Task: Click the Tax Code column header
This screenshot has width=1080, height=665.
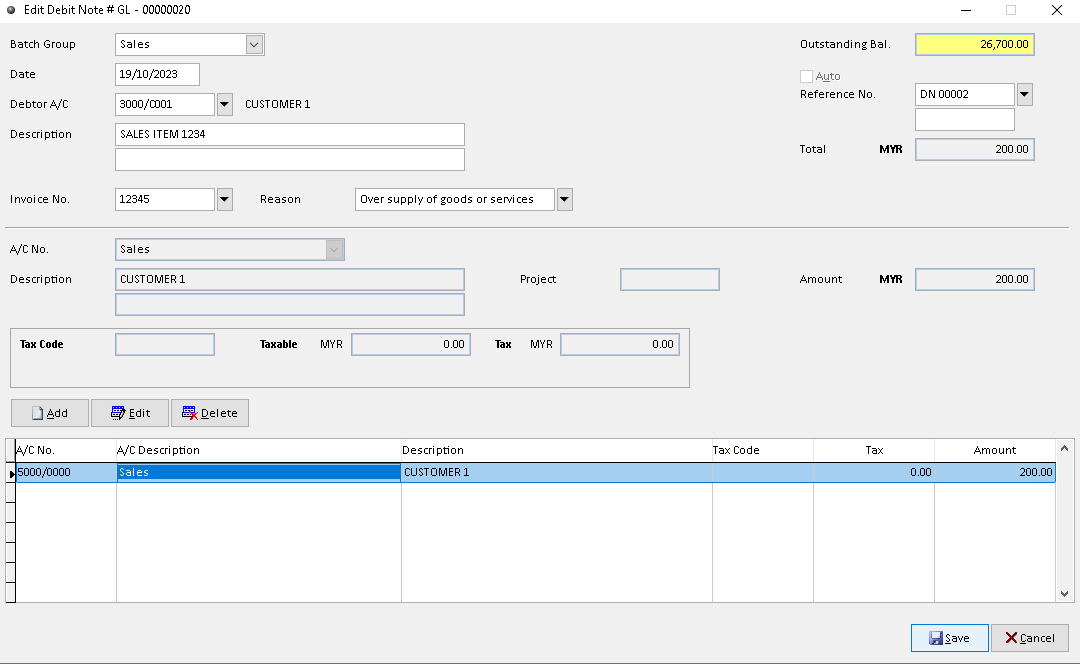Action: (762, 451)
